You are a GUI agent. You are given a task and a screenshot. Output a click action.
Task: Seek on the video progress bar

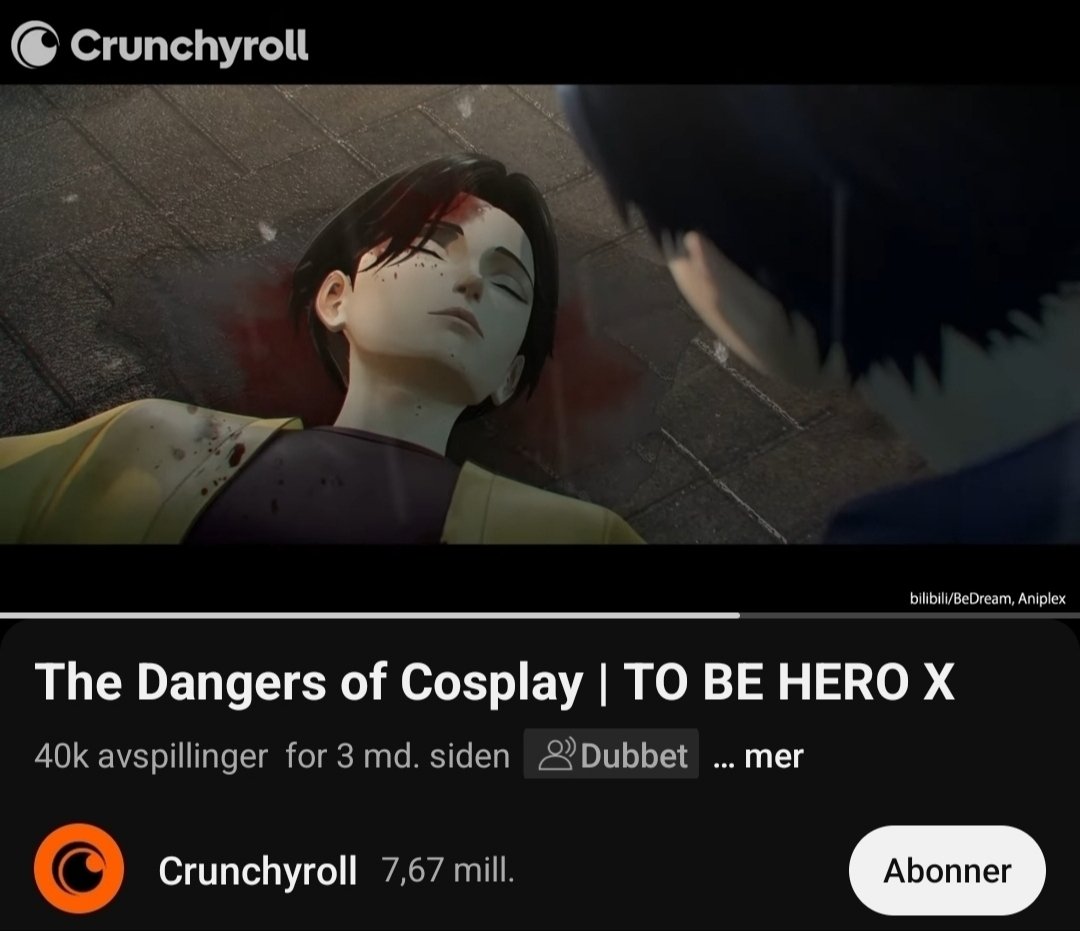(x=540, y=615)
